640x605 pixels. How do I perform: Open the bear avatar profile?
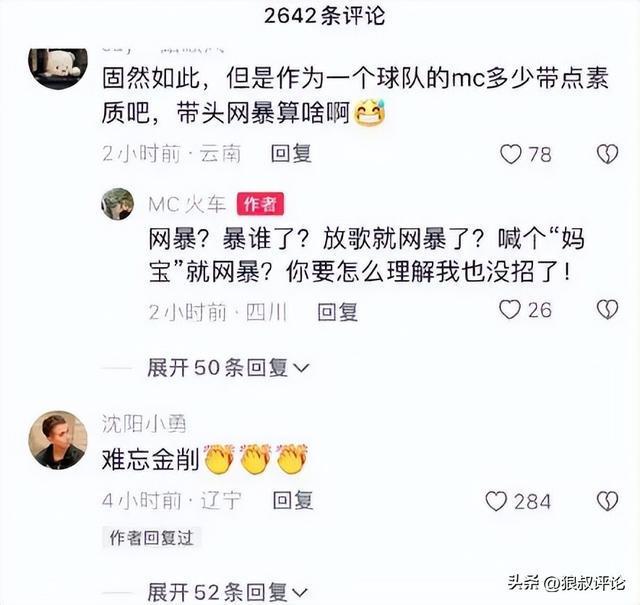coord(58,66)
